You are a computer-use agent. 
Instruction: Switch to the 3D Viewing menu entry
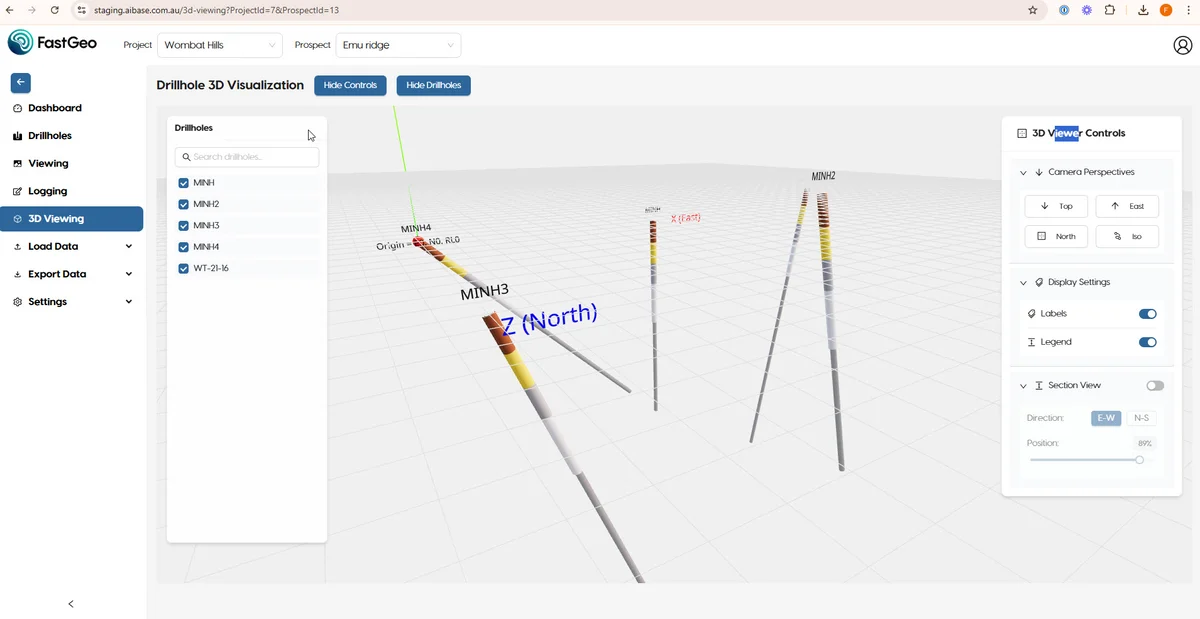pyautogui.click(x=58, y=218)
